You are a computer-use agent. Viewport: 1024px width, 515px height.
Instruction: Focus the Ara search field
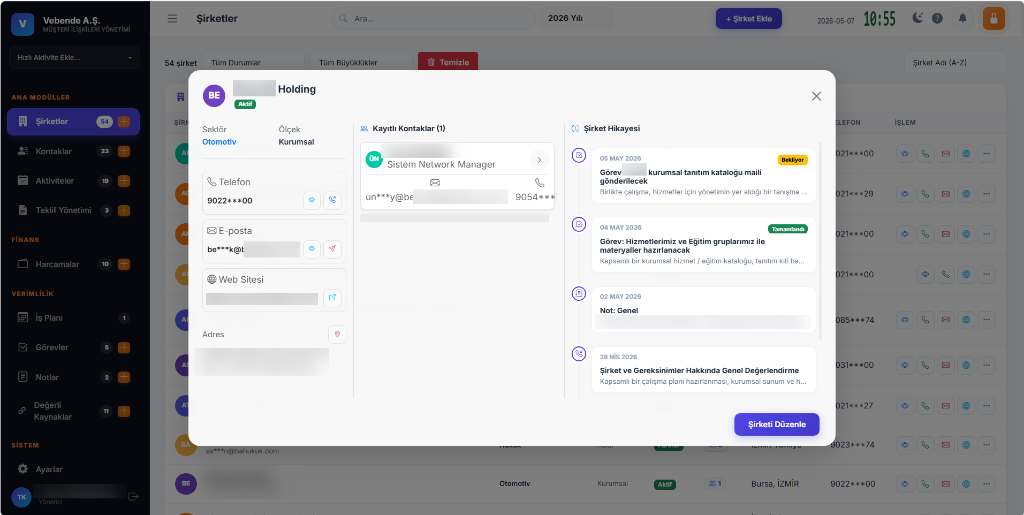(x=432, y=19)
